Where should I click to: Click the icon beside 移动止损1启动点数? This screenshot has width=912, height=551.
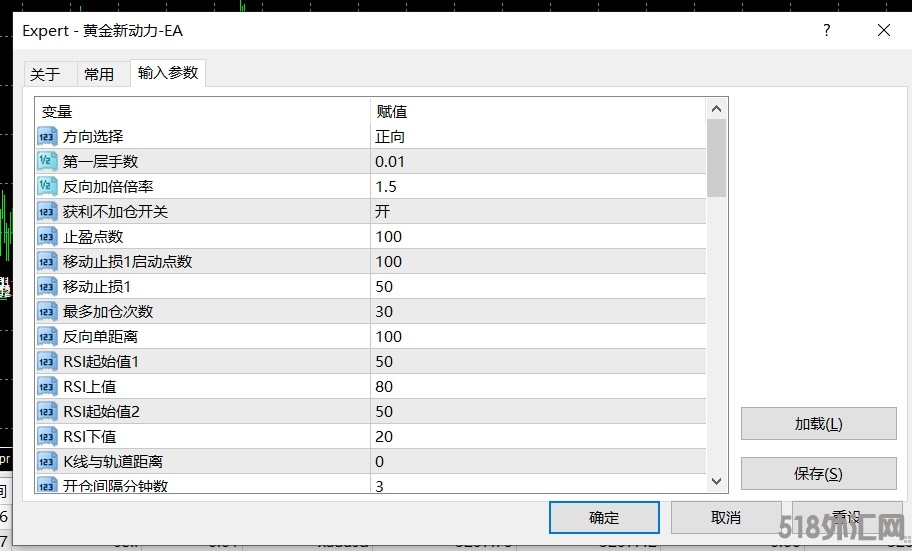pos(47,262)
